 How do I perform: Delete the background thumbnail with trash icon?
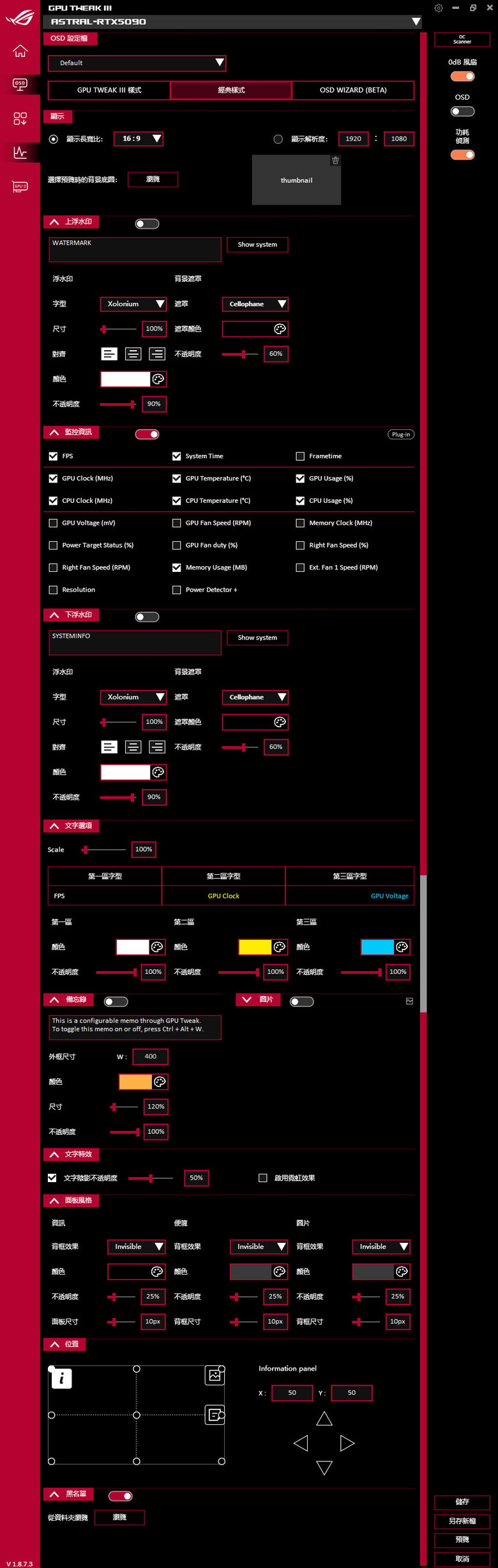coord(335,160)
